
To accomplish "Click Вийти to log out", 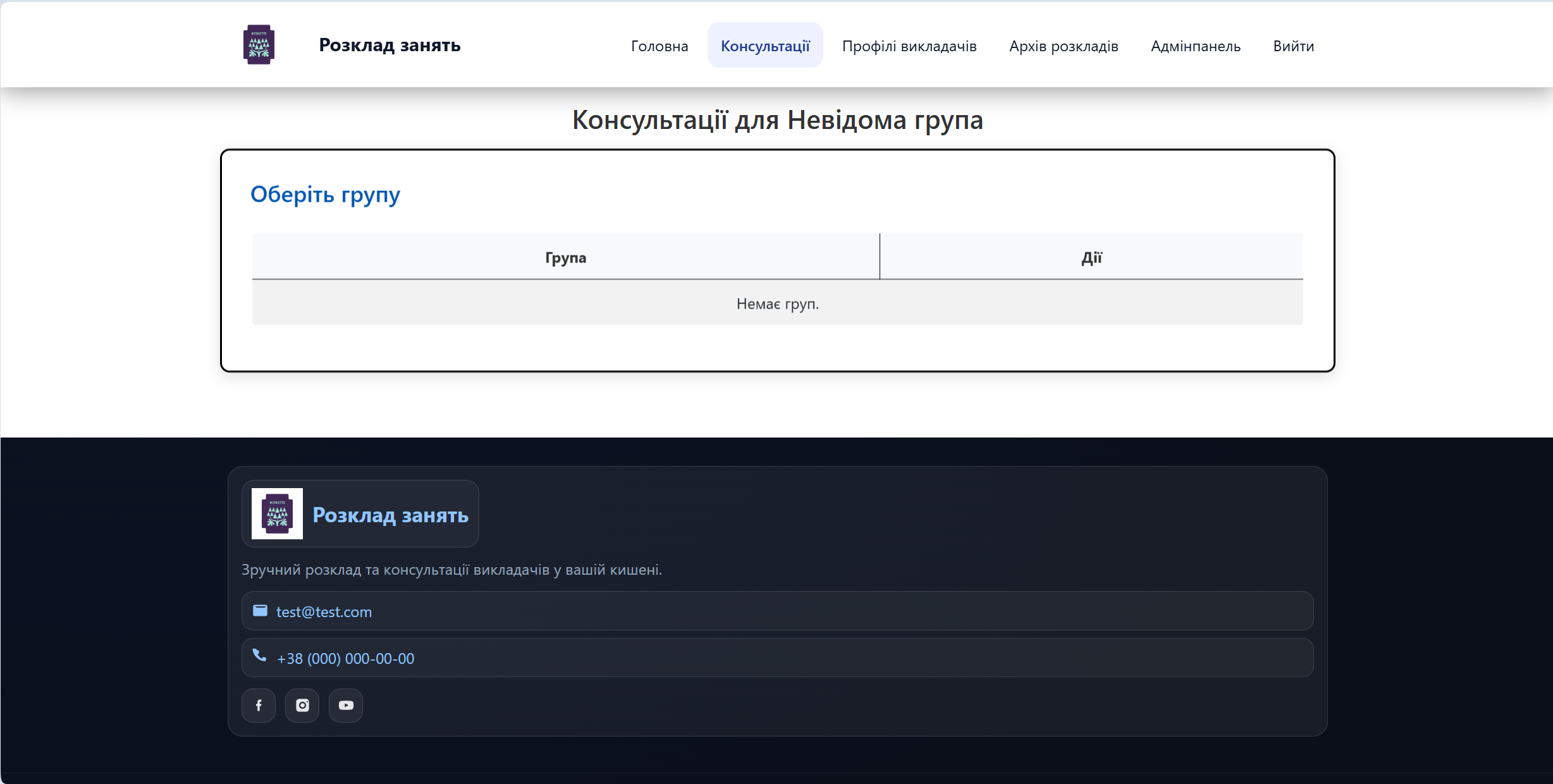I will point(1293,46).
